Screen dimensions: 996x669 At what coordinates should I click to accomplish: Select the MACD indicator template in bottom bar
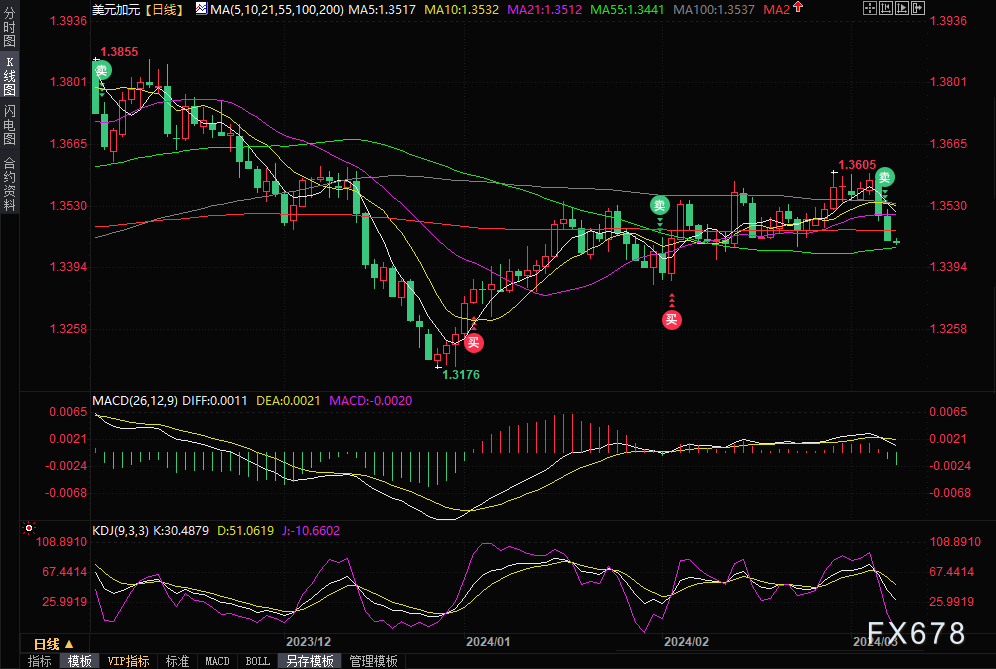217,661
